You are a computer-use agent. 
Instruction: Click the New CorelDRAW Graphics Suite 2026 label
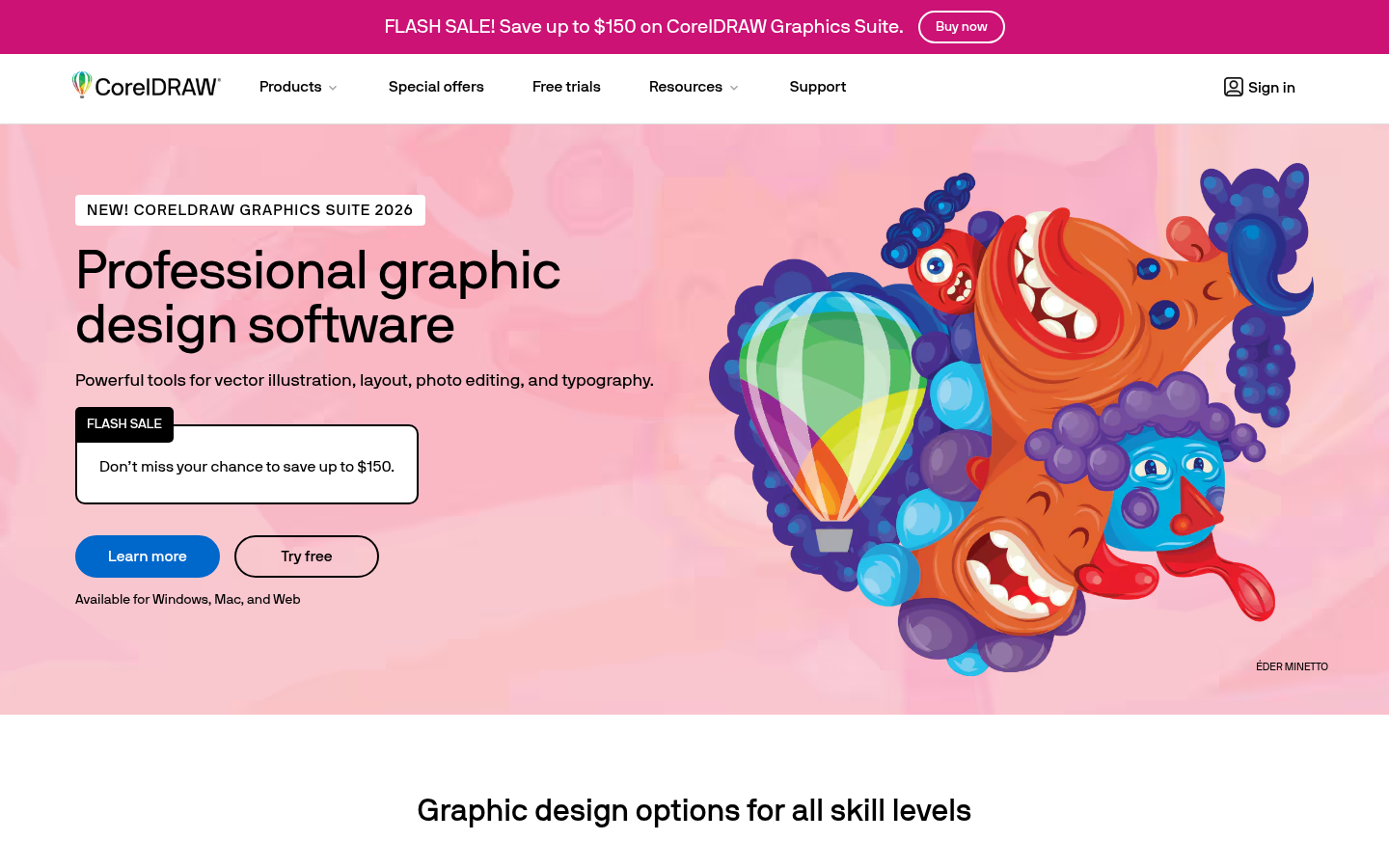pyautogui.click(x=250, y=210)
